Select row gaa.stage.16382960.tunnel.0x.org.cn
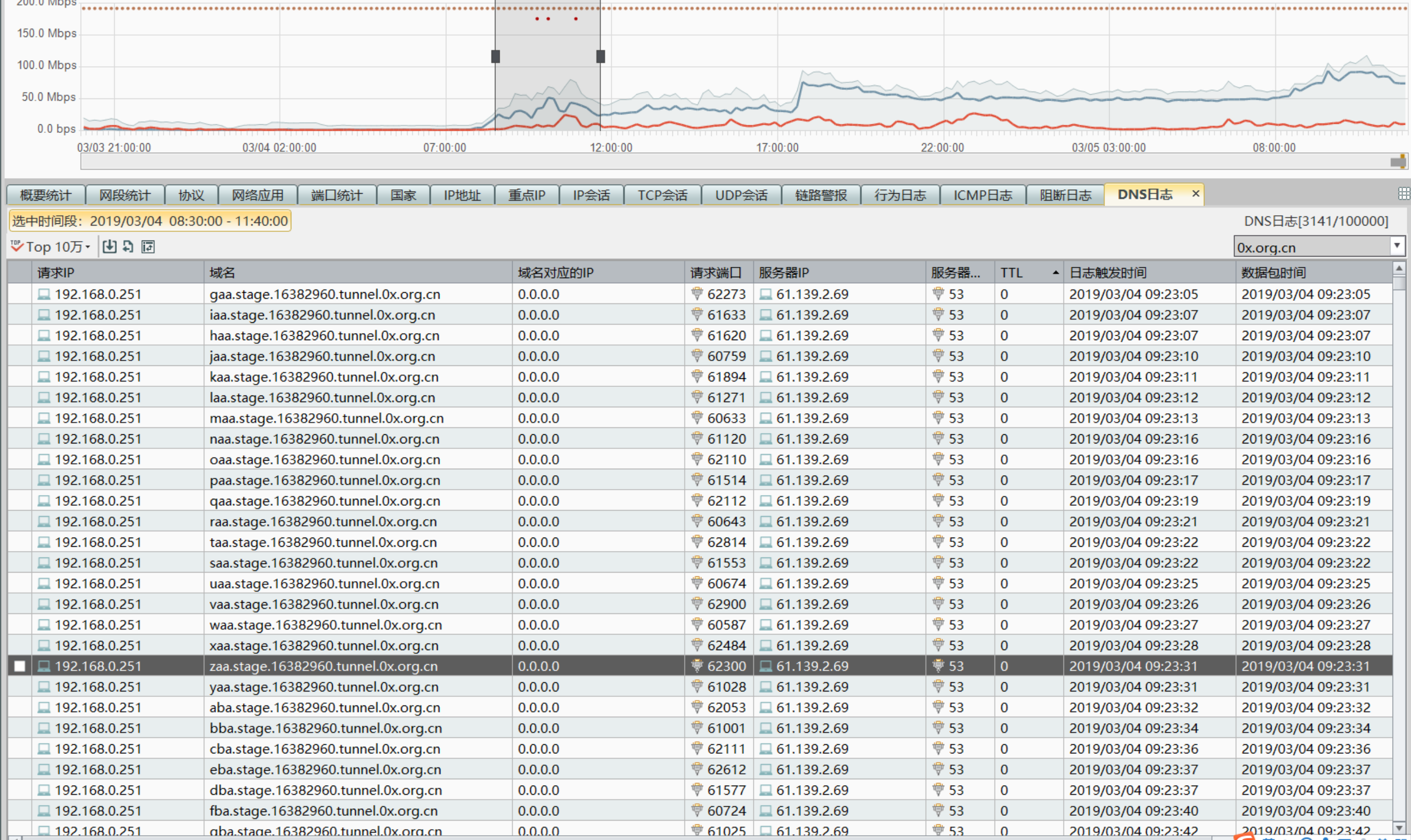Screen dimensions: 1411x840 point(700,294)
